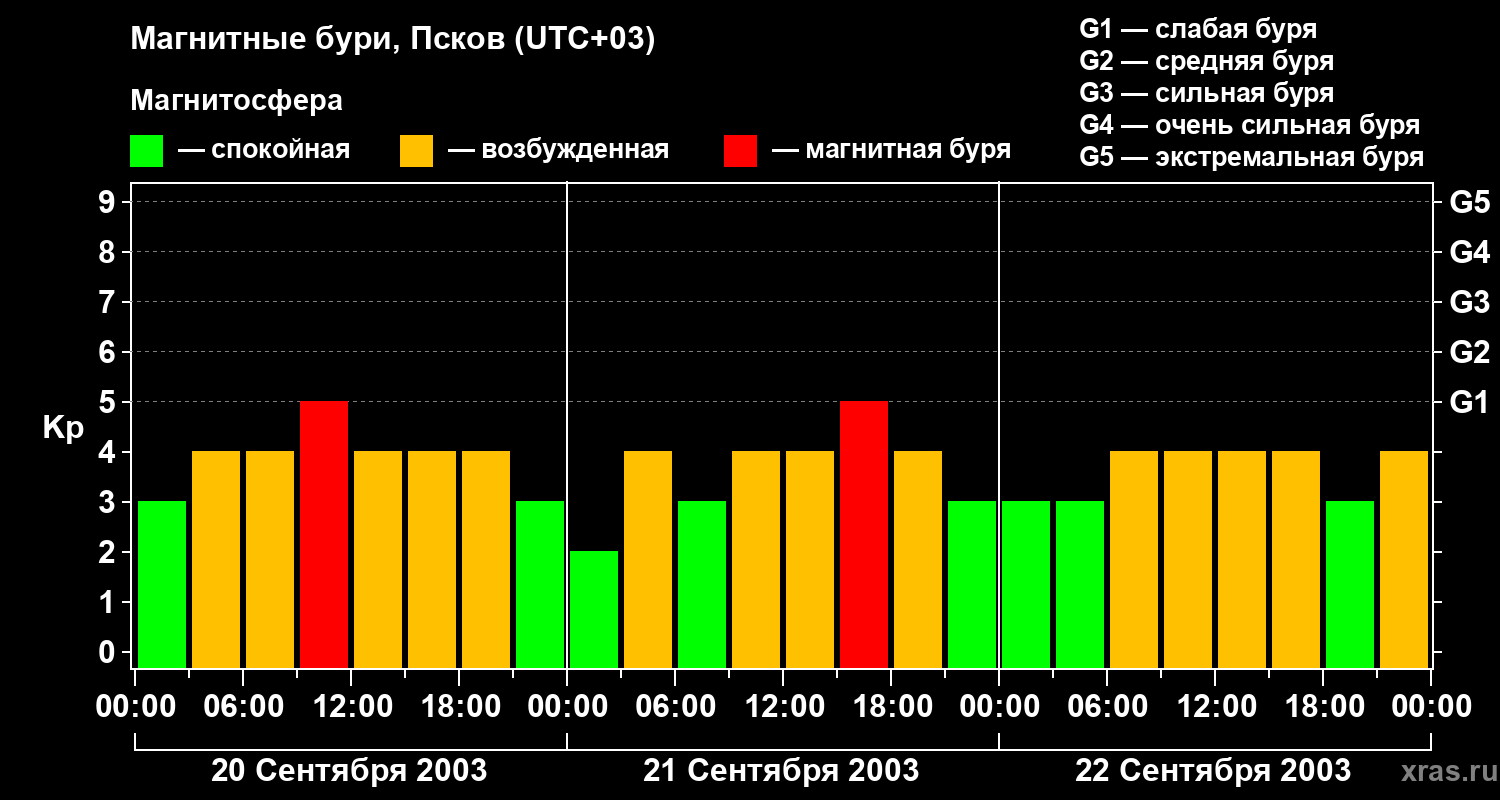Viewport: 1500px width, 800px height.
Task: Click the Kp axis title
Action: point(63,428)
